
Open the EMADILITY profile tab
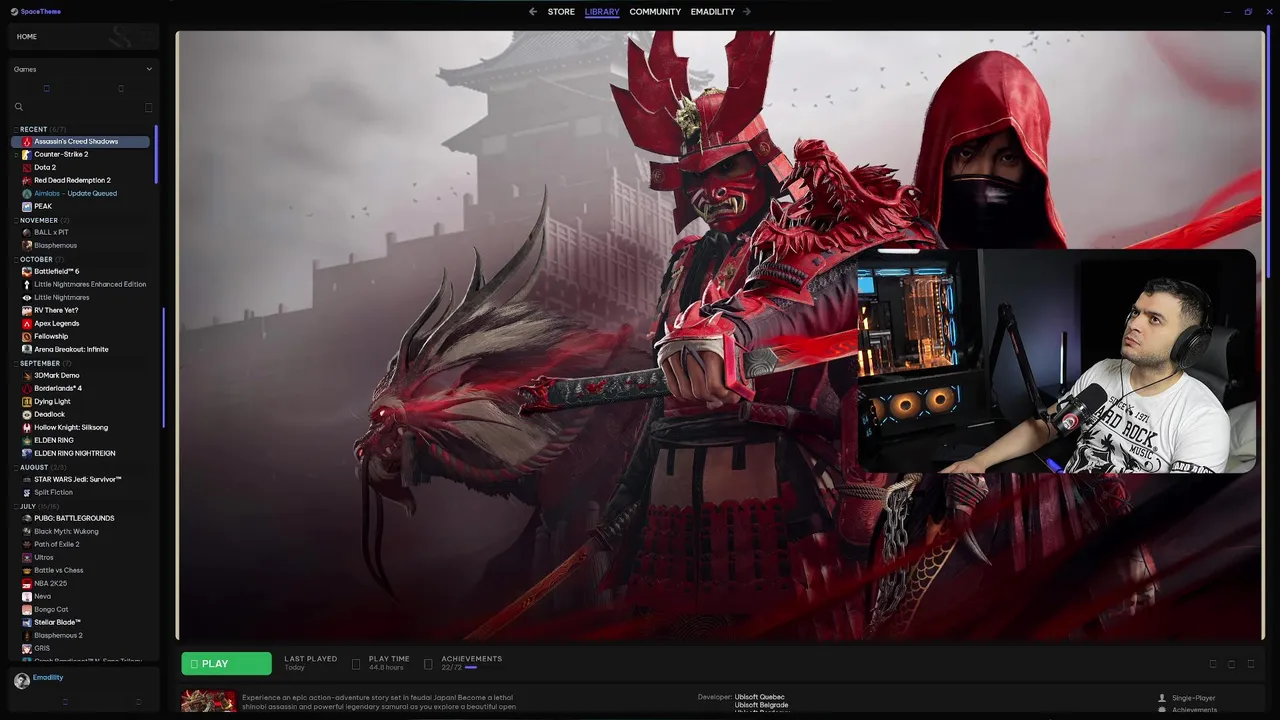[713, 12]
